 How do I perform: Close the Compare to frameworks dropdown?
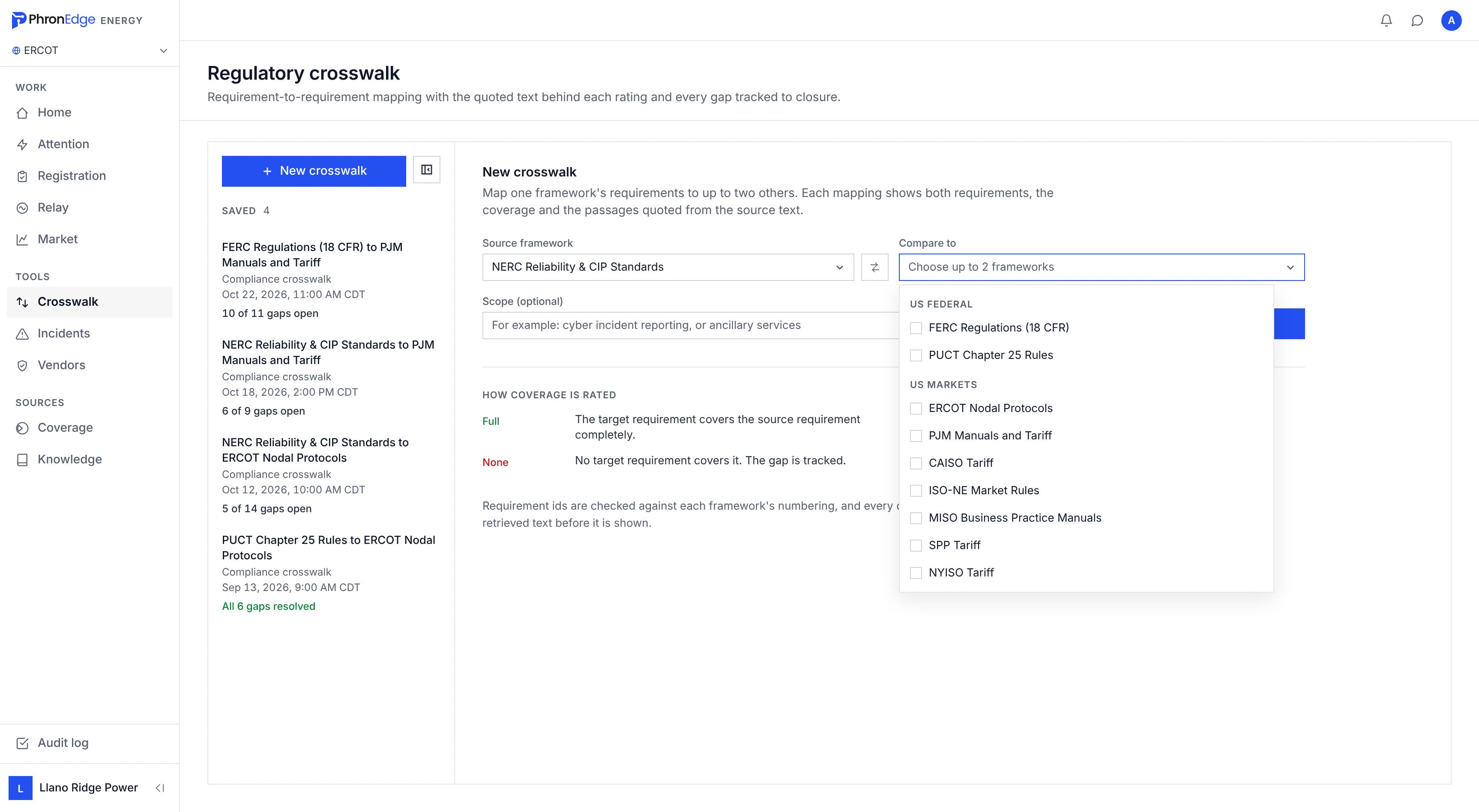(1101, 267)
